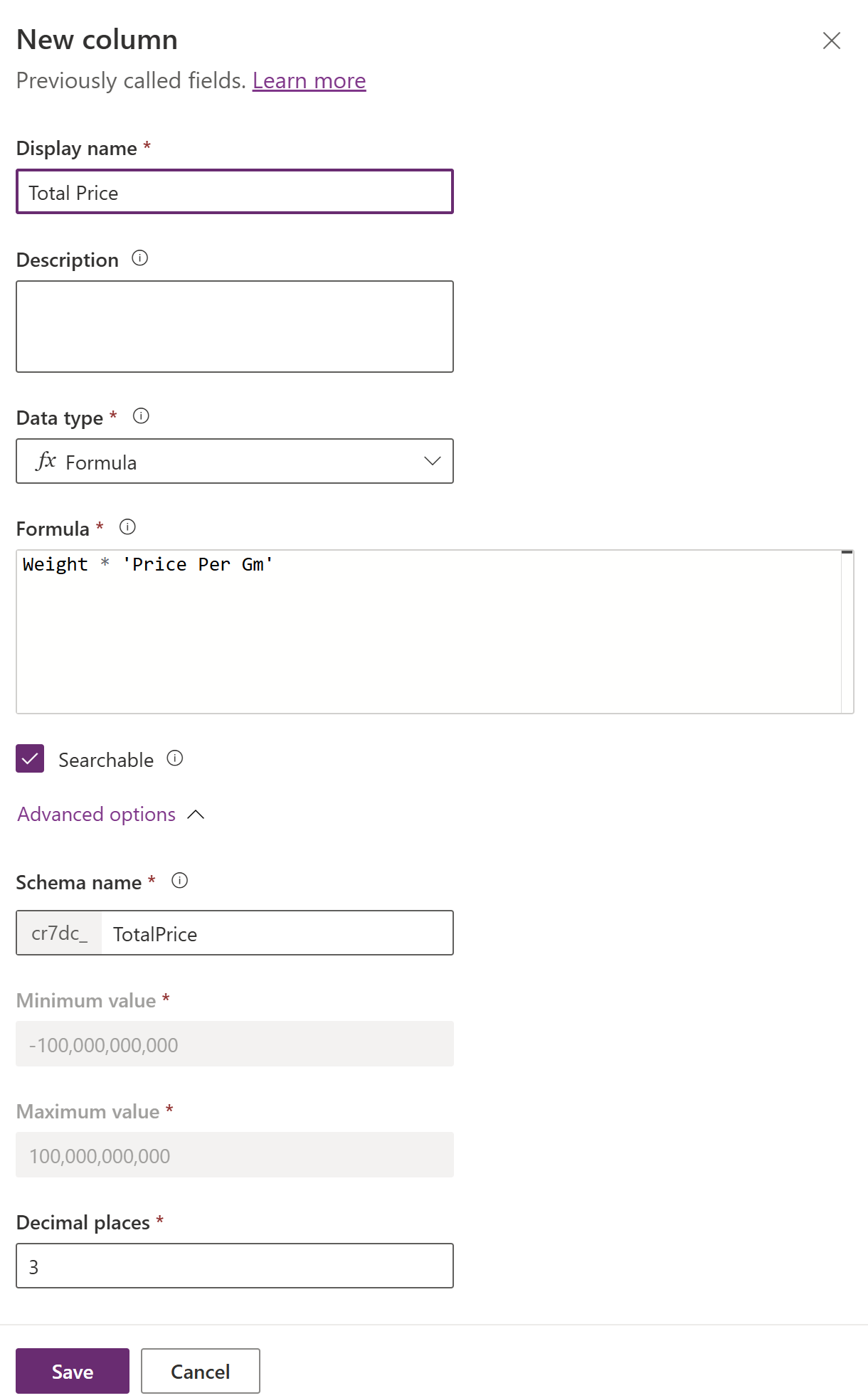Click the Searchable info icon

click(175, 758)
